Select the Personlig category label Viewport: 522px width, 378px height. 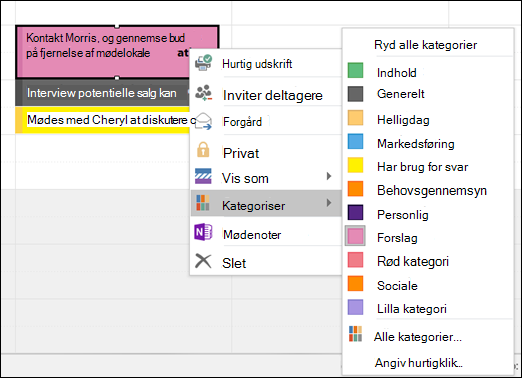[403, 215]
